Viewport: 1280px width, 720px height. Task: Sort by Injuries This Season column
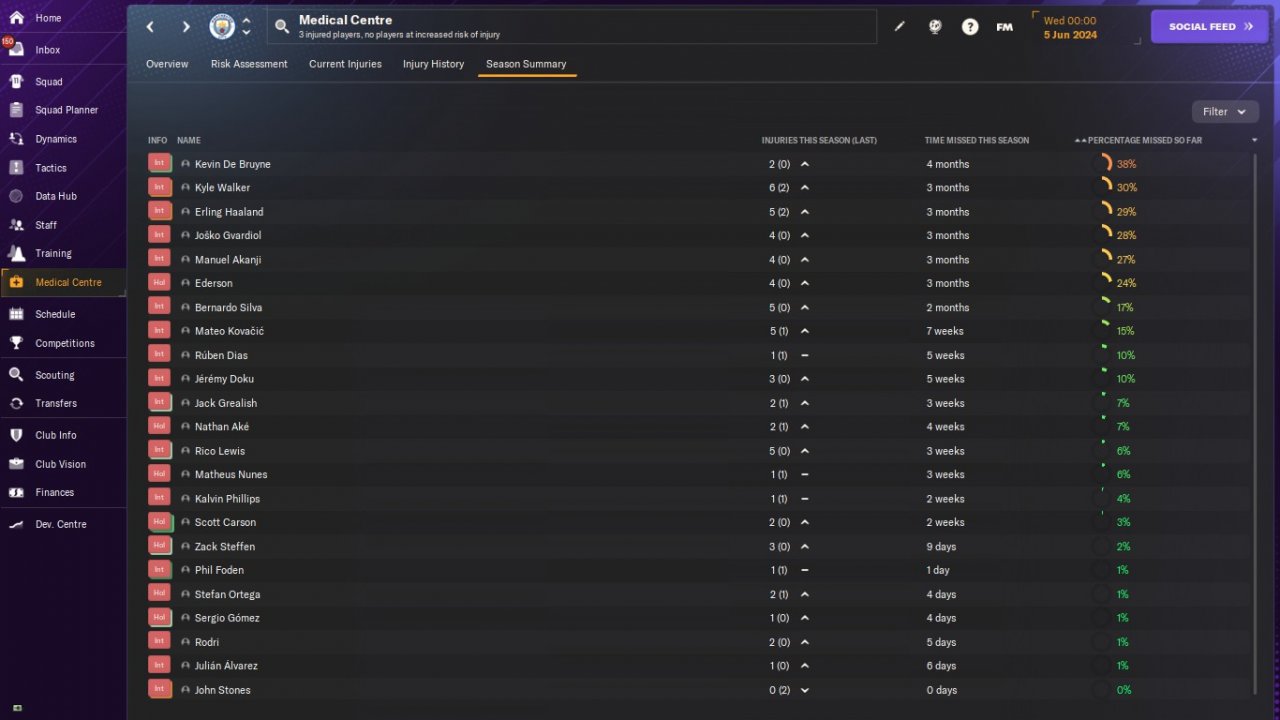pos(819,141)
